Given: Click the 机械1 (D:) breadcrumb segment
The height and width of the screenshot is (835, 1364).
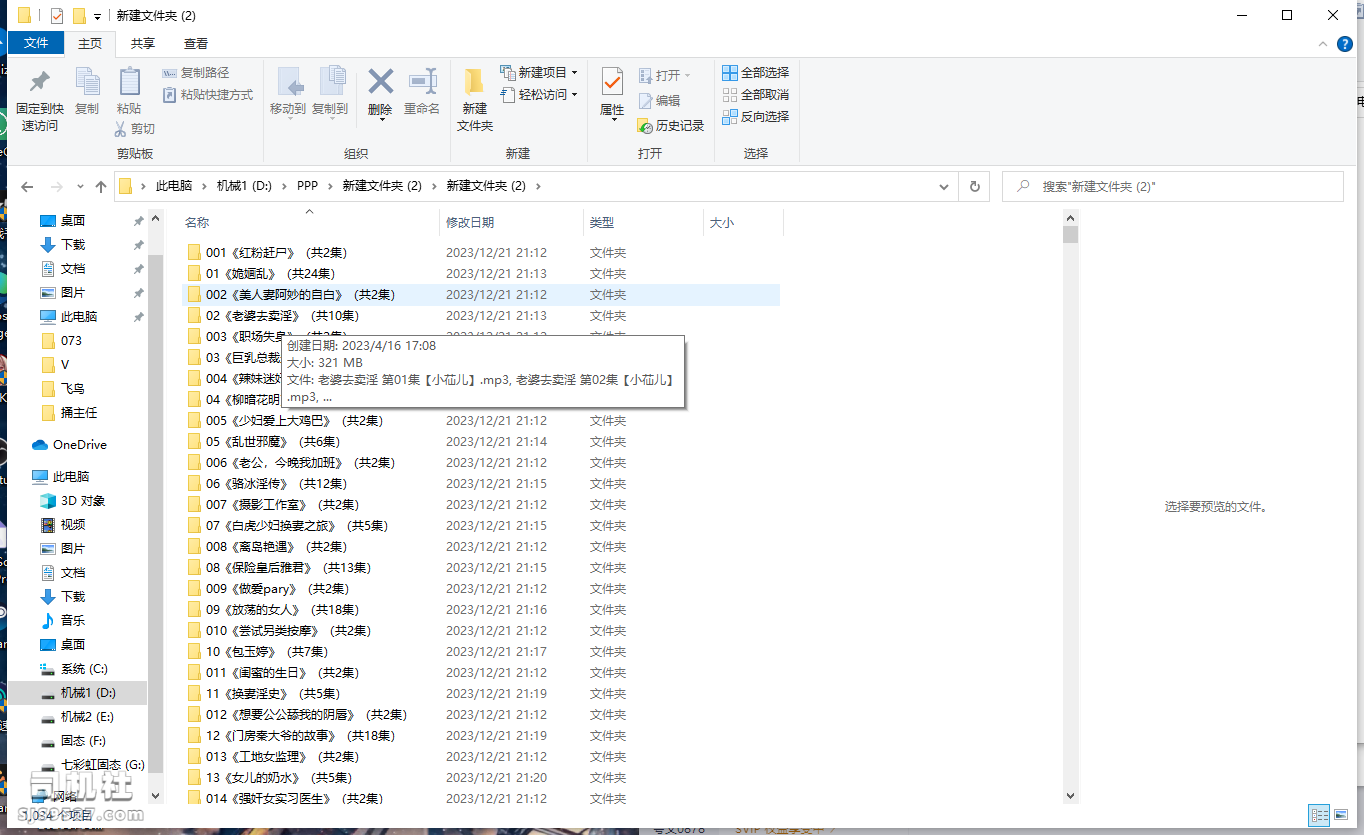Looking at the screenshot, I should tap(244, 186).
